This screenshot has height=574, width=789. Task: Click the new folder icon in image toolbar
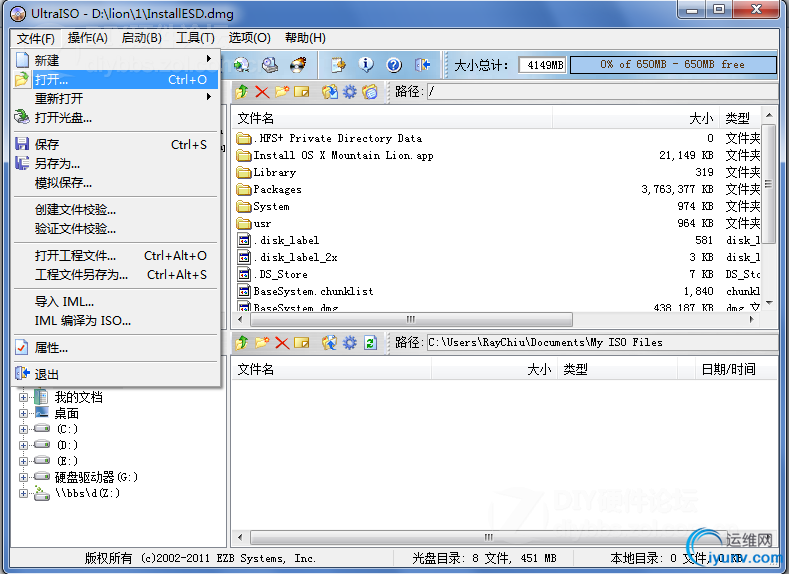click(282, 92)
